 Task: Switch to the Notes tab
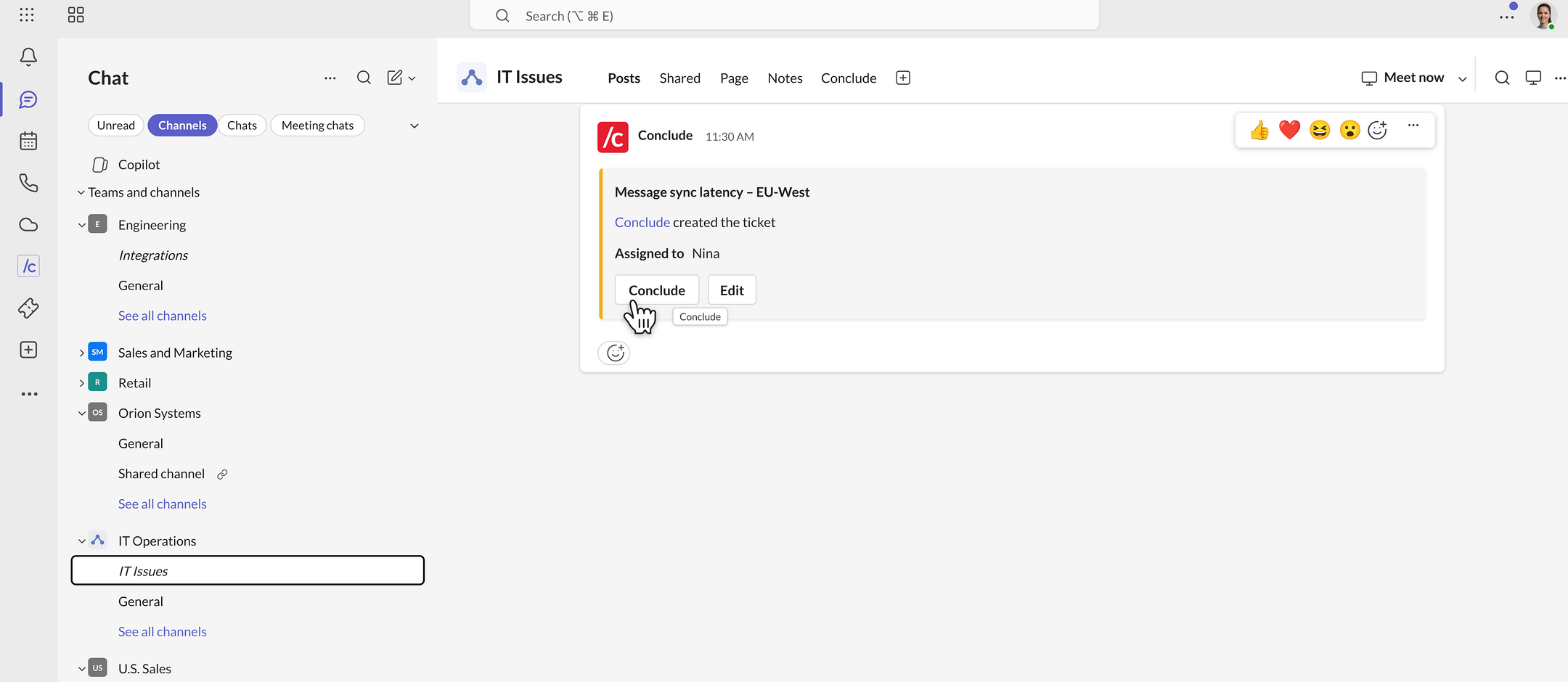click(x=785, y=78)
